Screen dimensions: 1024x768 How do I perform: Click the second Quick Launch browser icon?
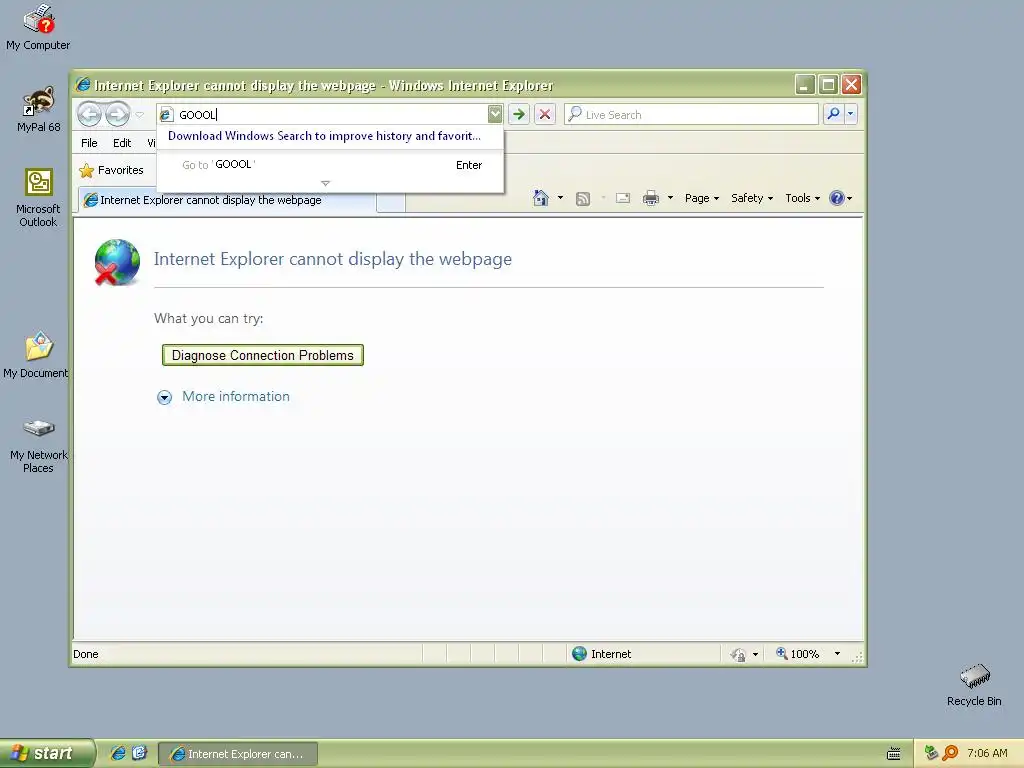pyautogui.click(x=140, y=753)
